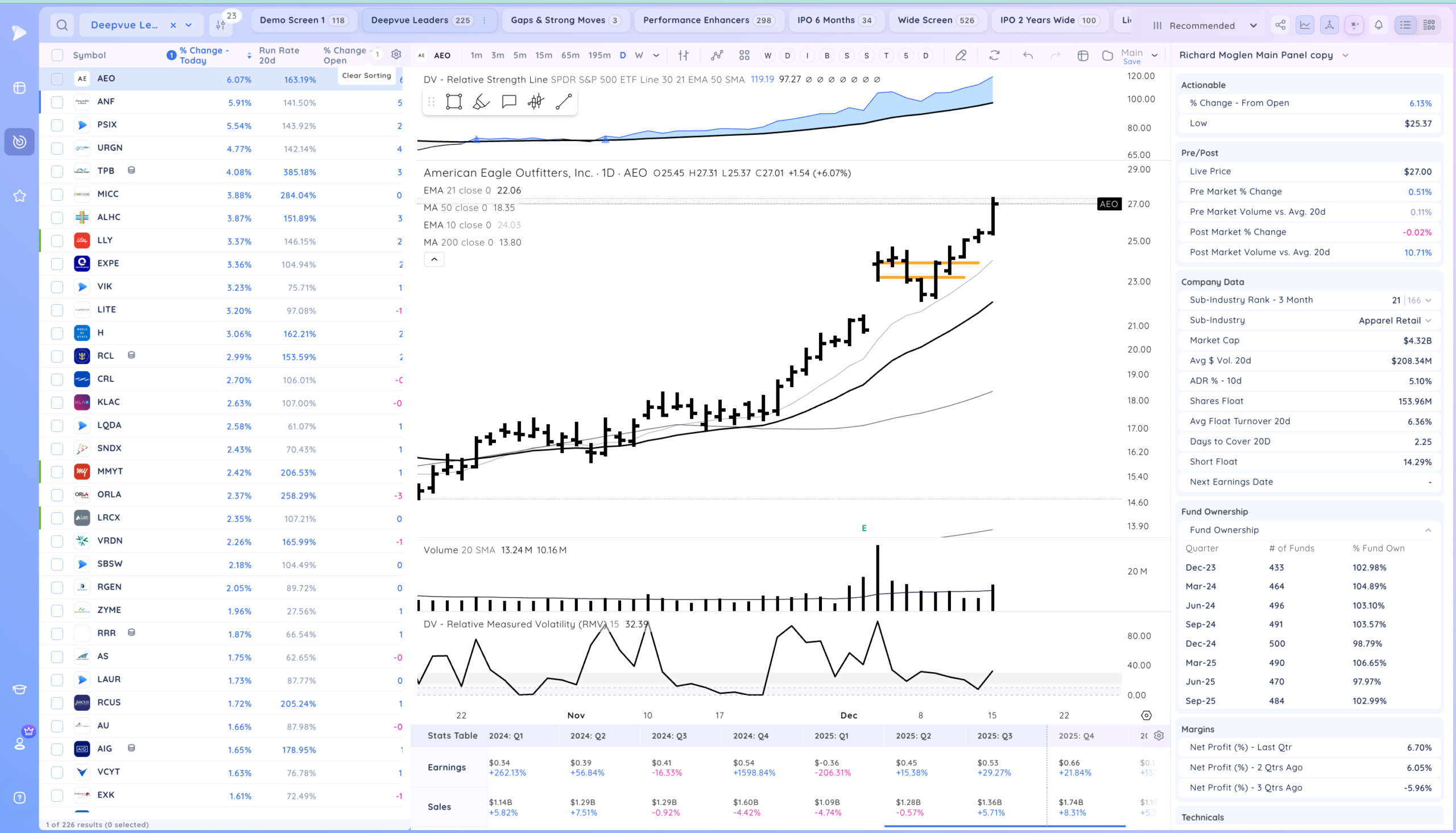Click Clear Sorting button
Image resolution: width=1456 pixels, height=833 pixels.
tap(366, 76)
